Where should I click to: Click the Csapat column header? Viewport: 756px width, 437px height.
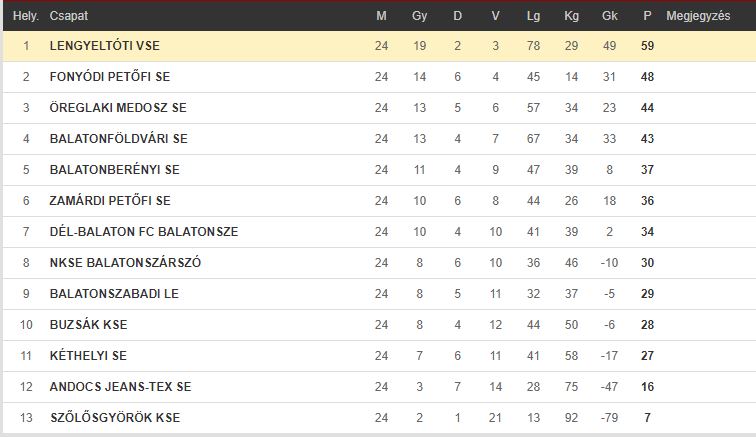69,16
